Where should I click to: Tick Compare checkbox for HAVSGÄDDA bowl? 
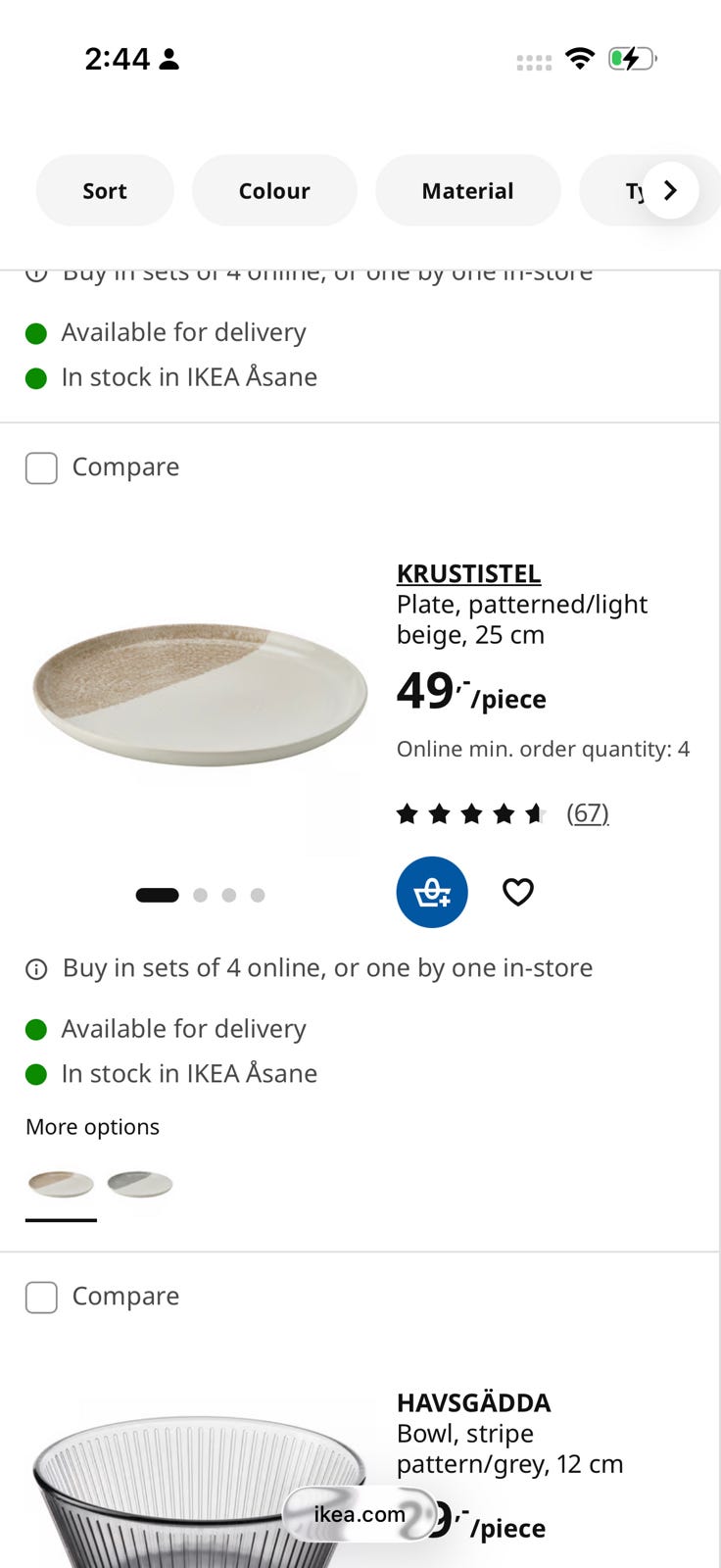click(x=41, y=1297)
